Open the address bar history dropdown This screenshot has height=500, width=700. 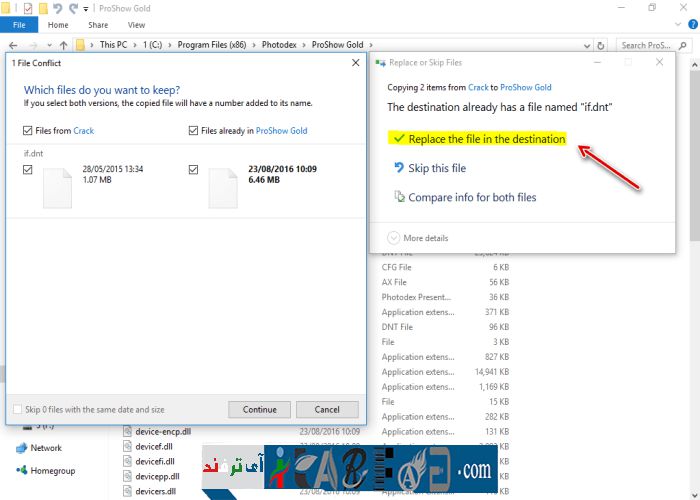tap(588, 45)
